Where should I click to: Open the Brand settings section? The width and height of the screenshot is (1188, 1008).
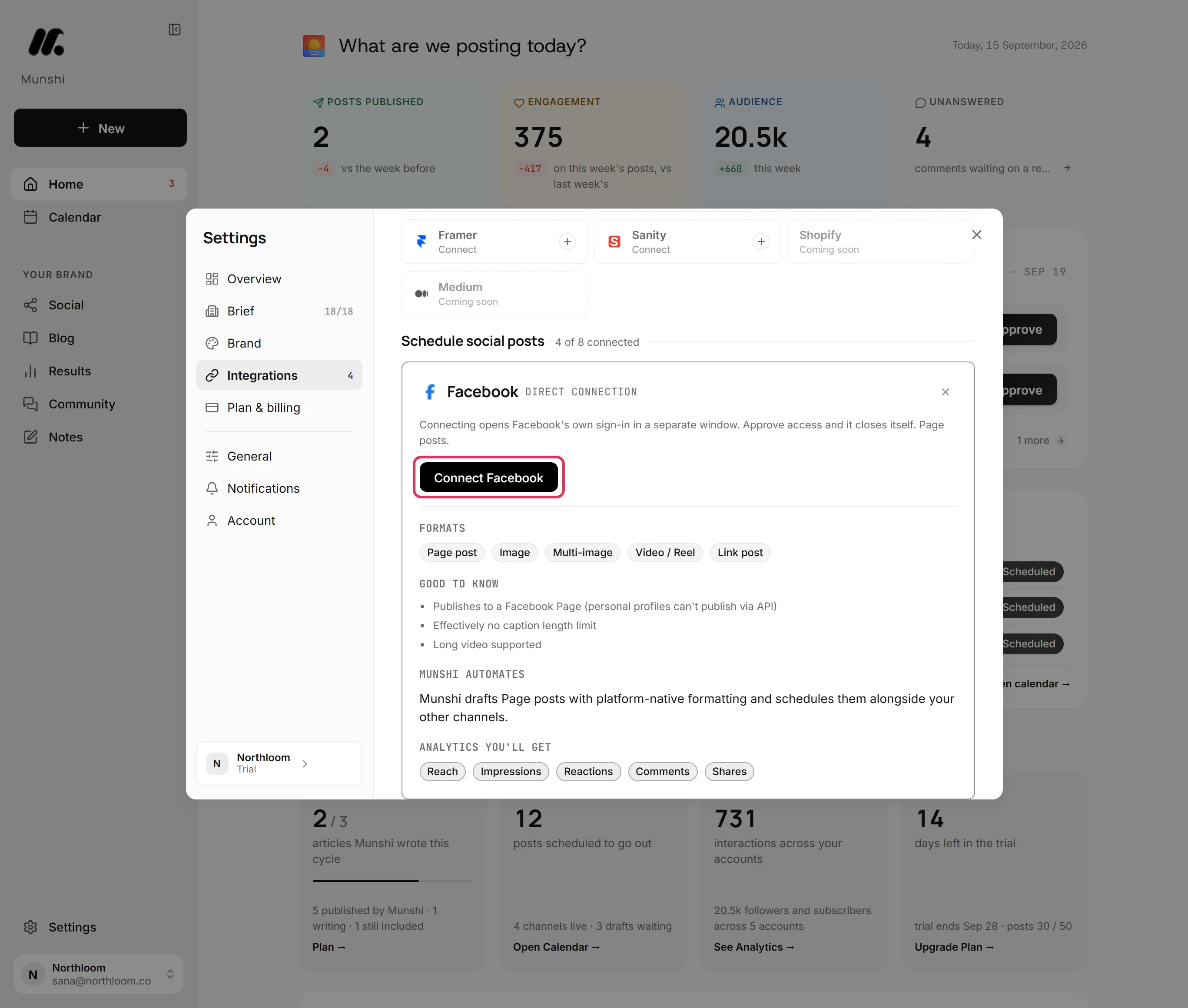click(x=279, y=343)
